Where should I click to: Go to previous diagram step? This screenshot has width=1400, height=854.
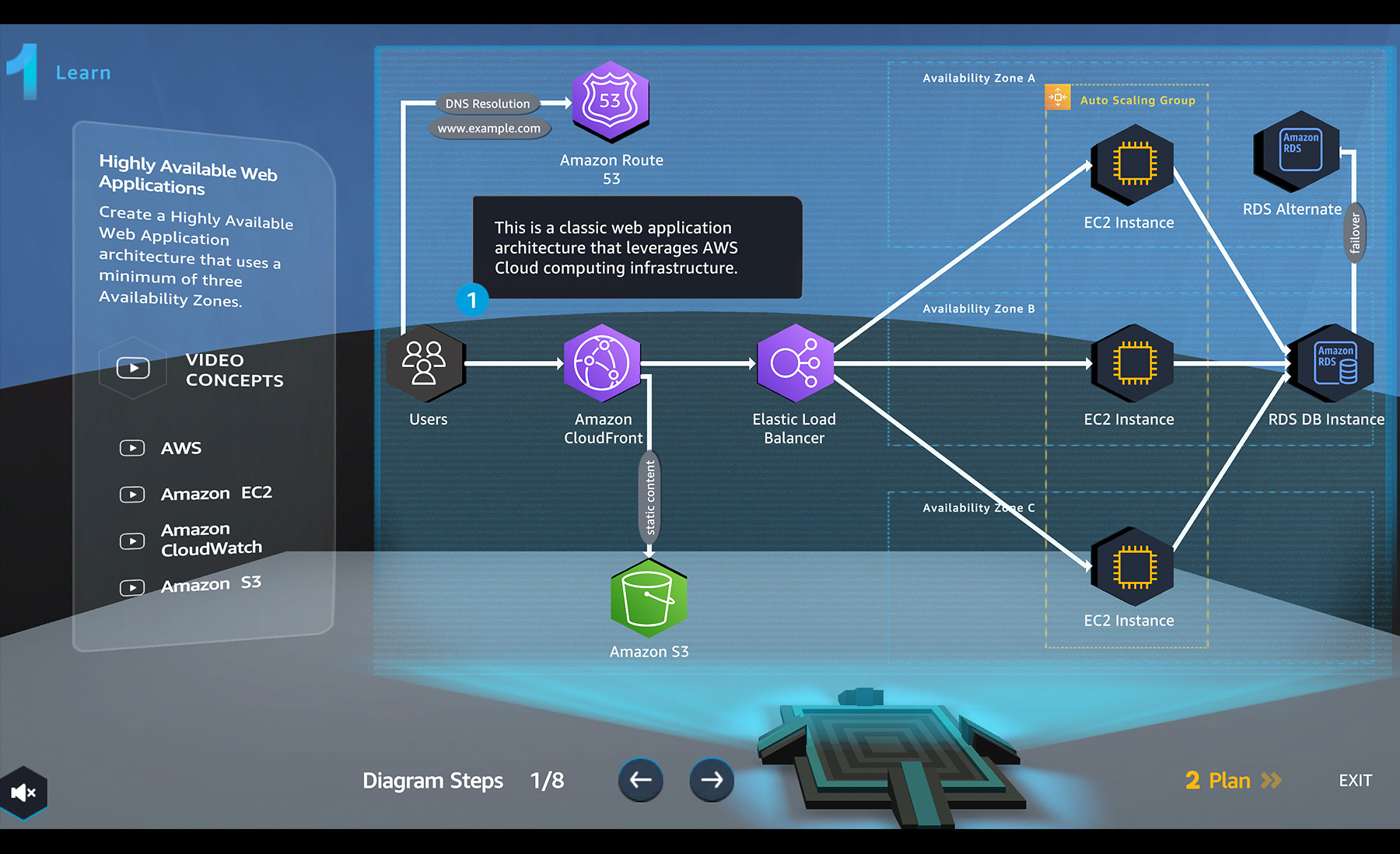pyautogui.click(x=641, y=780)
